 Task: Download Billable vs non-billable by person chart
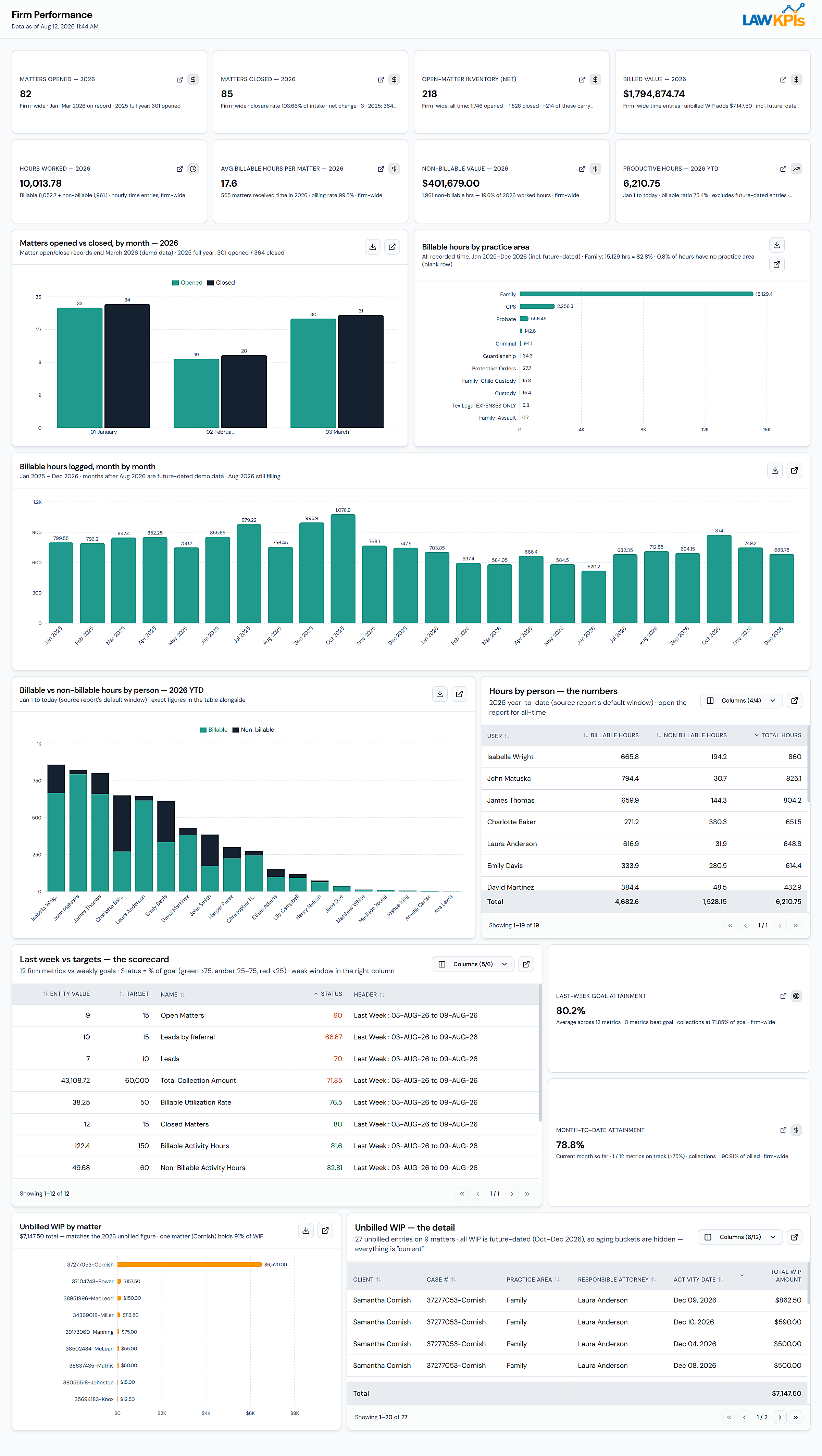pos(440,694)
